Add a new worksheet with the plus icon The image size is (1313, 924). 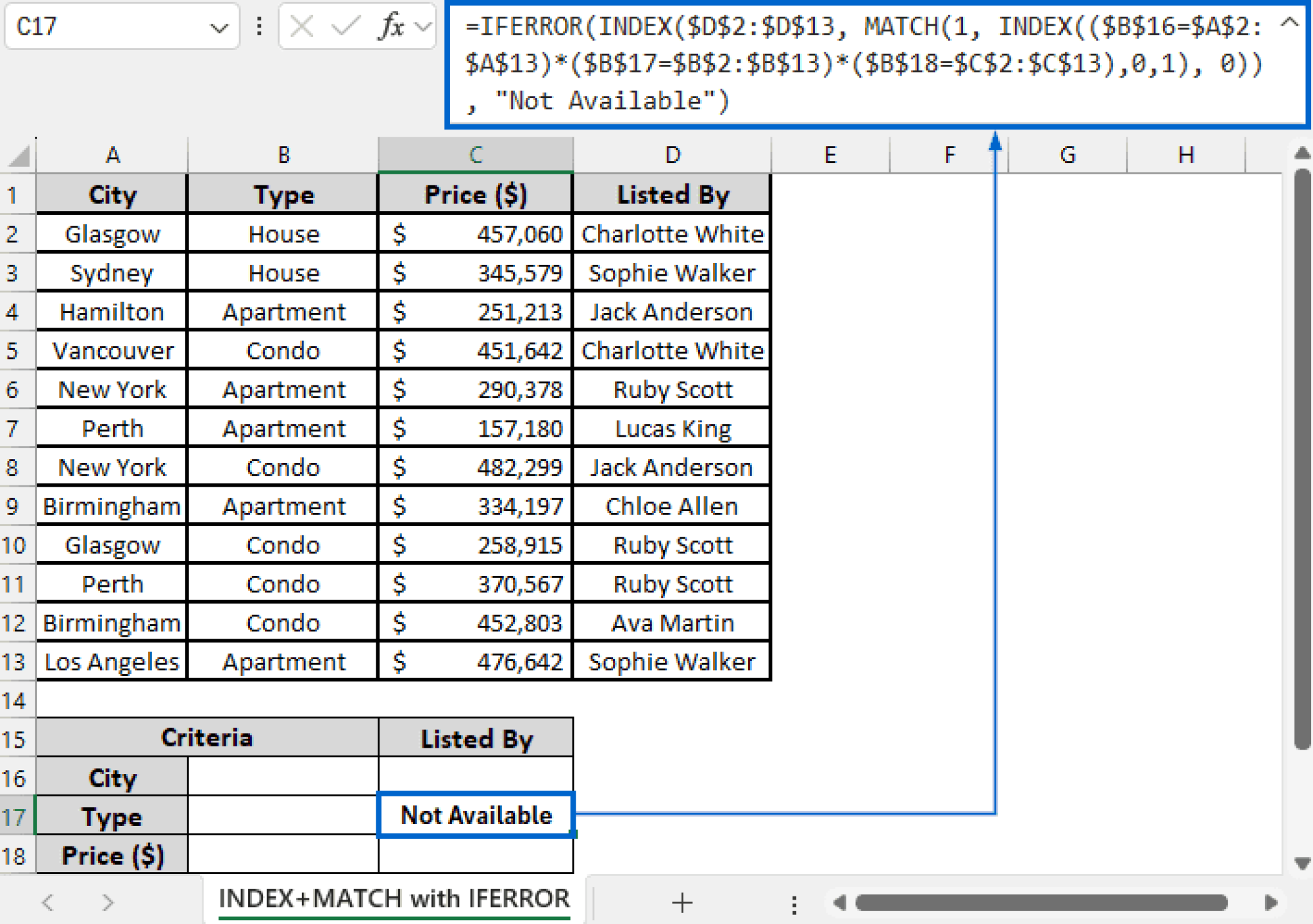tap(682, 902)
